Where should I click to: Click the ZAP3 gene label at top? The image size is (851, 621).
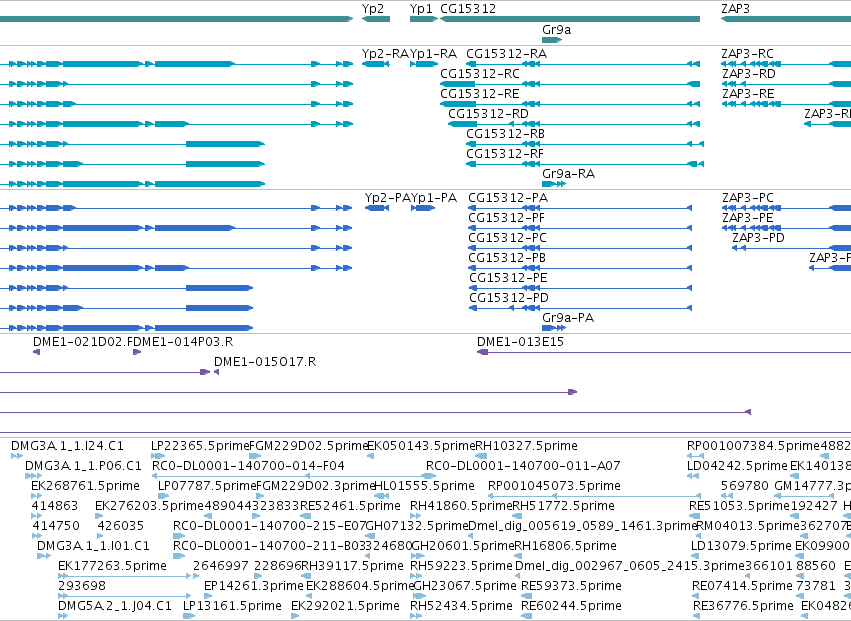[x=735, y=9]
